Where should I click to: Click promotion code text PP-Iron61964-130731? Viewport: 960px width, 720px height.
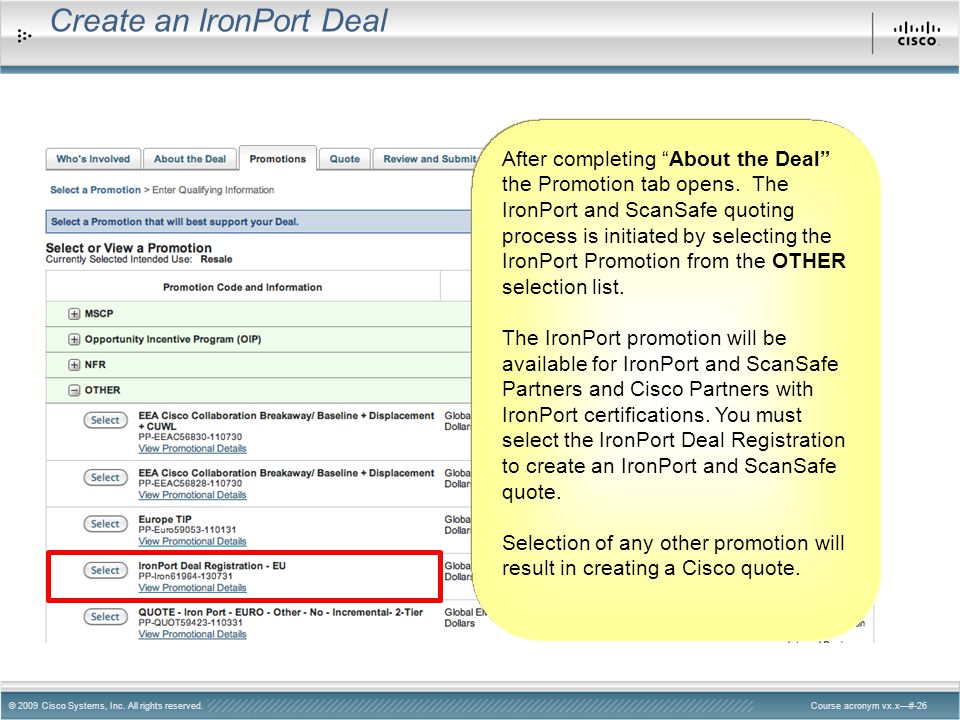(x=186, y=576)
